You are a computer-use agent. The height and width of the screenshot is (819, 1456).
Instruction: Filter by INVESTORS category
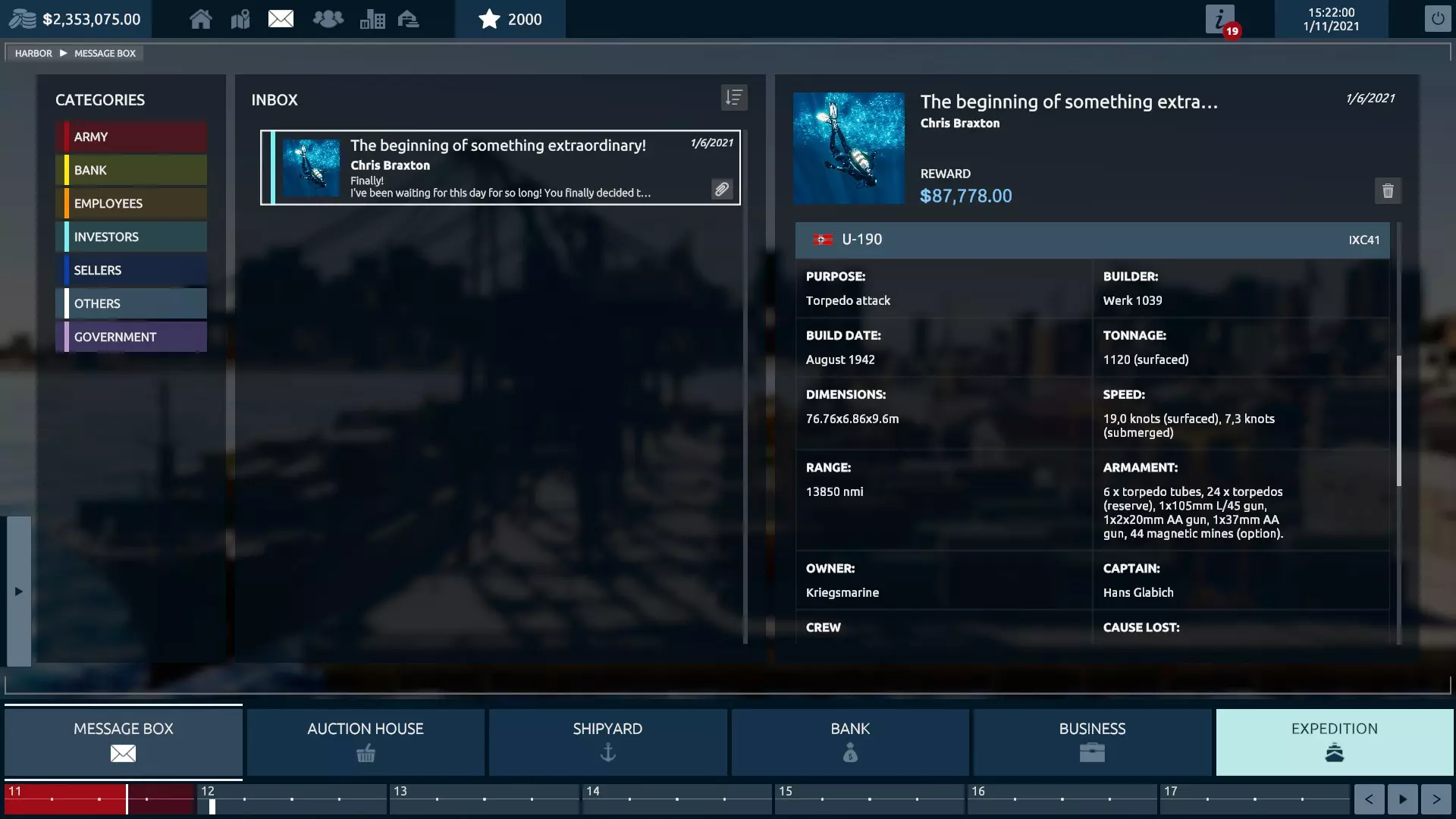[131, 237]
